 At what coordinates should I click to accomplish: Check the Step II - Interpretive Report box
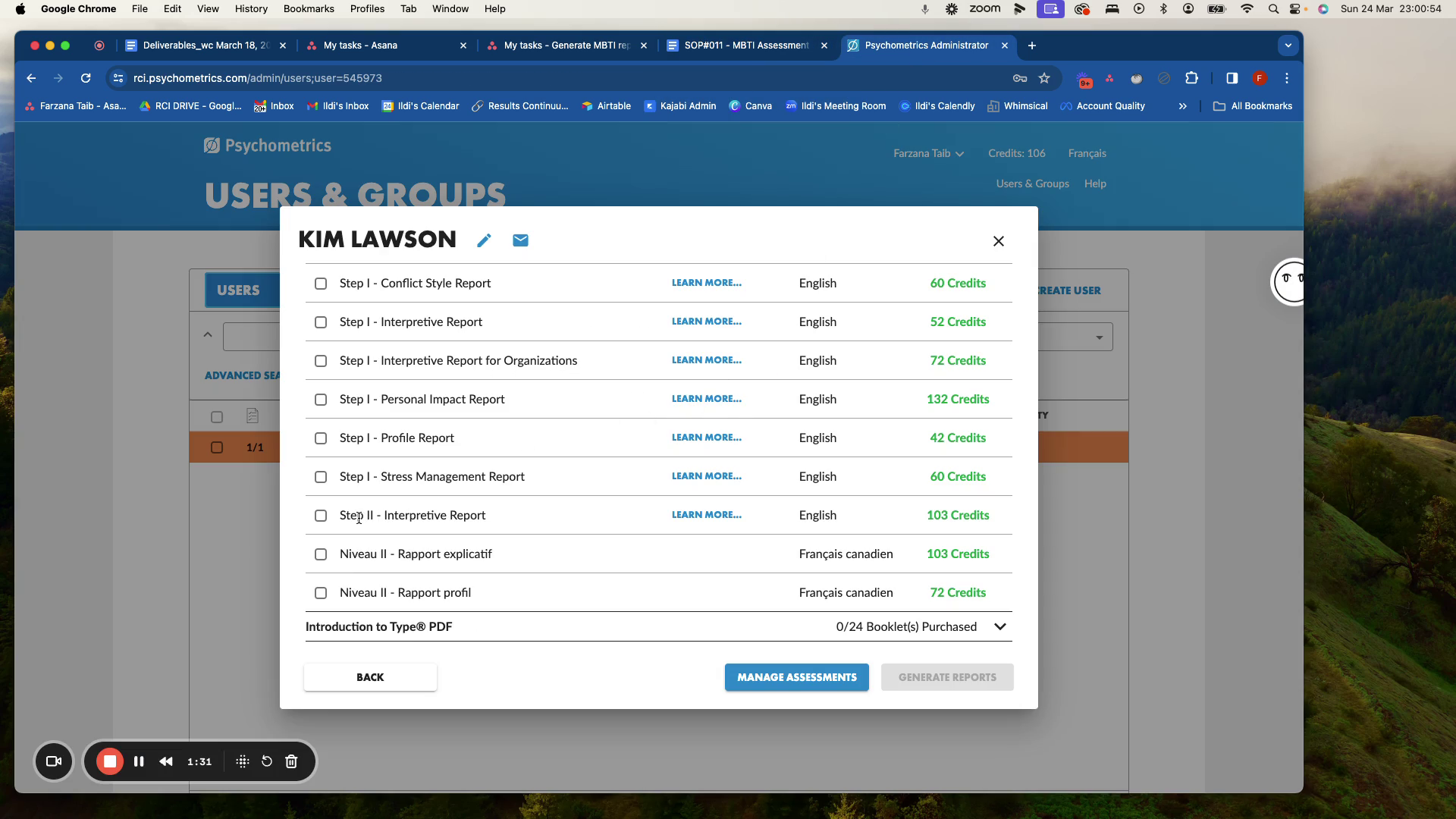tap(321, 516)
